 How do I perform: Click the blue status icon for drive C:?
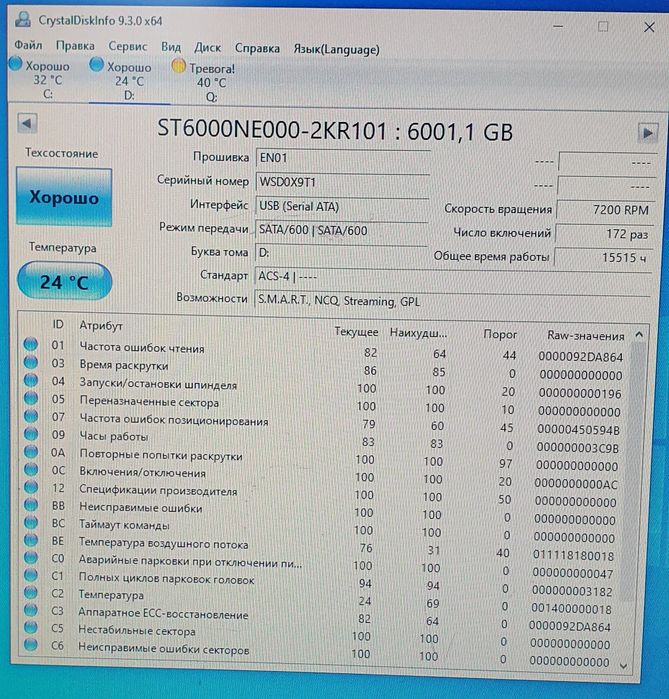tap(16, 64)
